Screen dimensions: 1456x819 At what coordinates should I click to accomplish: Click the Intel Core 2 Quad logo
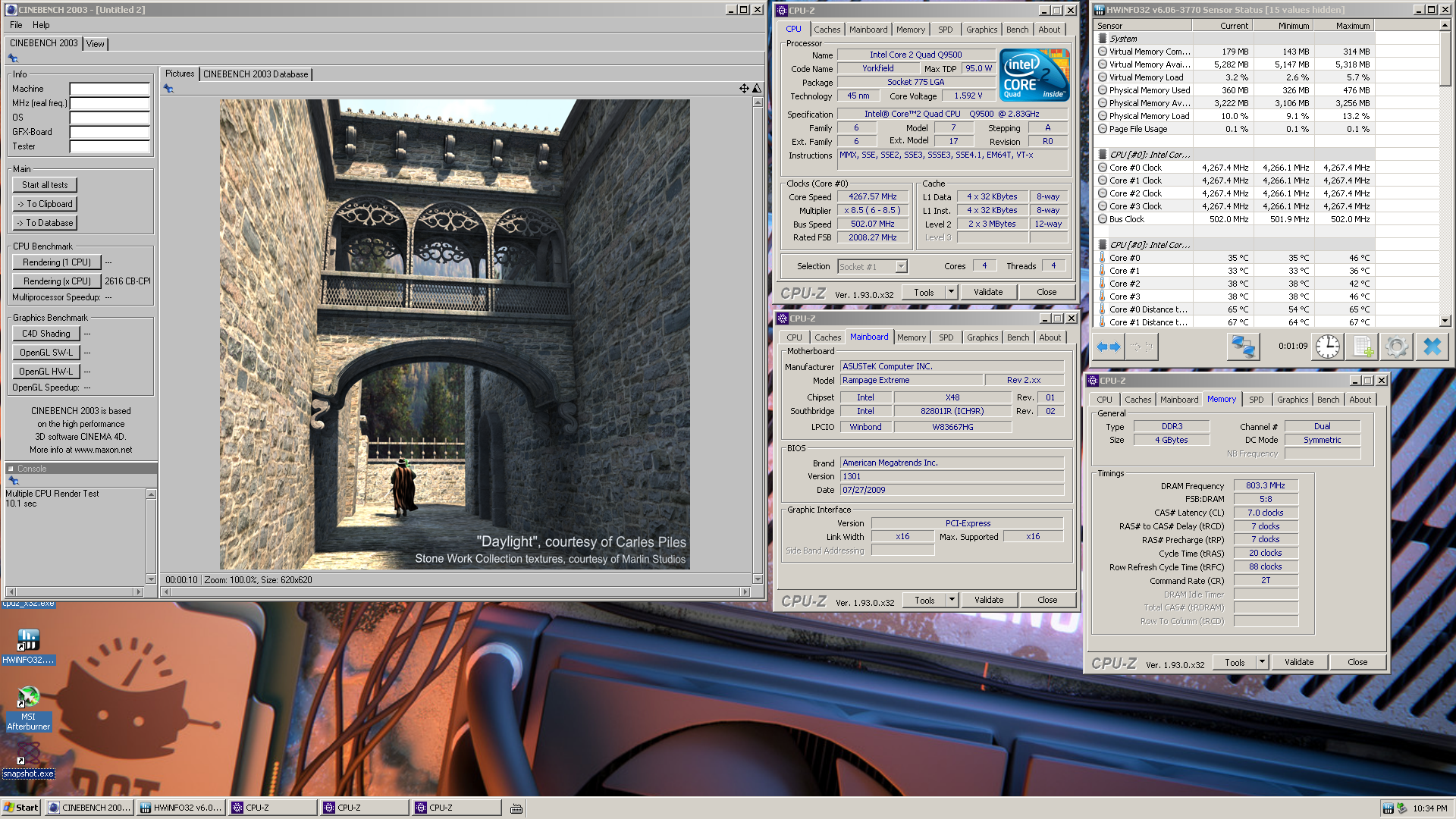pos(1034,74)
